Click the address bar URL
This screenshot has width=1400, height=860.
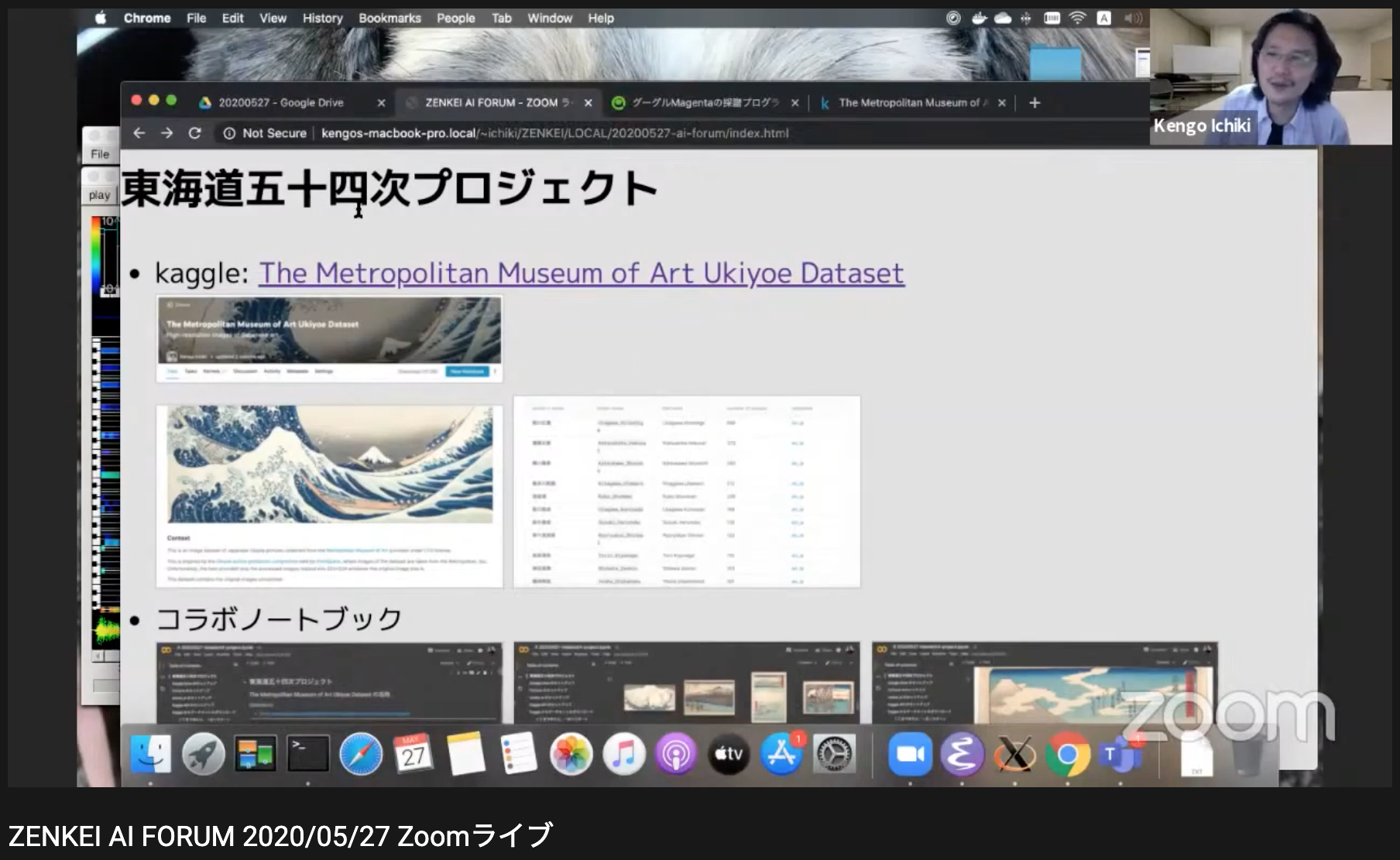[x=554, y=133]
